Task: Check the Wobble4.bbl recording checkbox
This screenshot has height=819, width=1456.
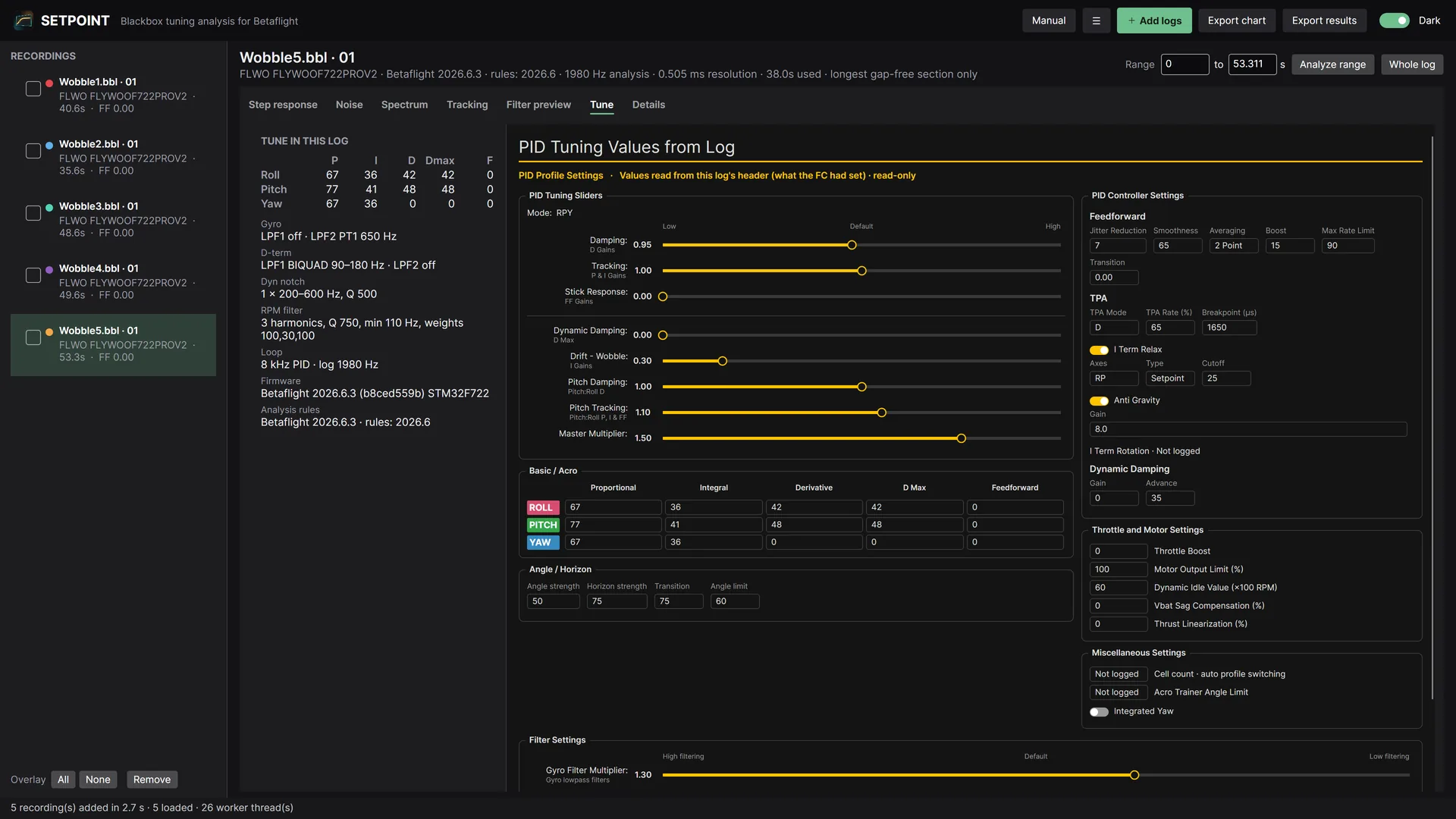Action: point(33,275)
